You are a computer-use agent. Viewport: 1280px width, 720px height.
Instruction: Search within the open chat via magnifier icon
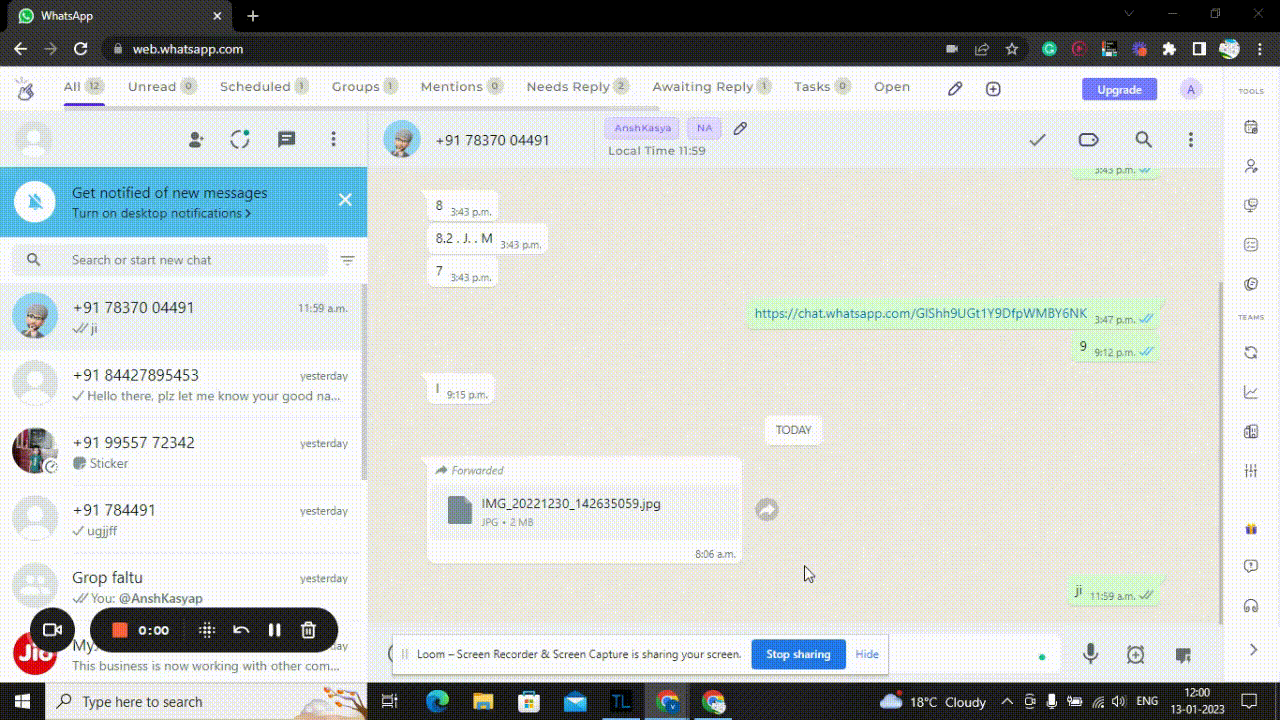[x=1143, y=140]
